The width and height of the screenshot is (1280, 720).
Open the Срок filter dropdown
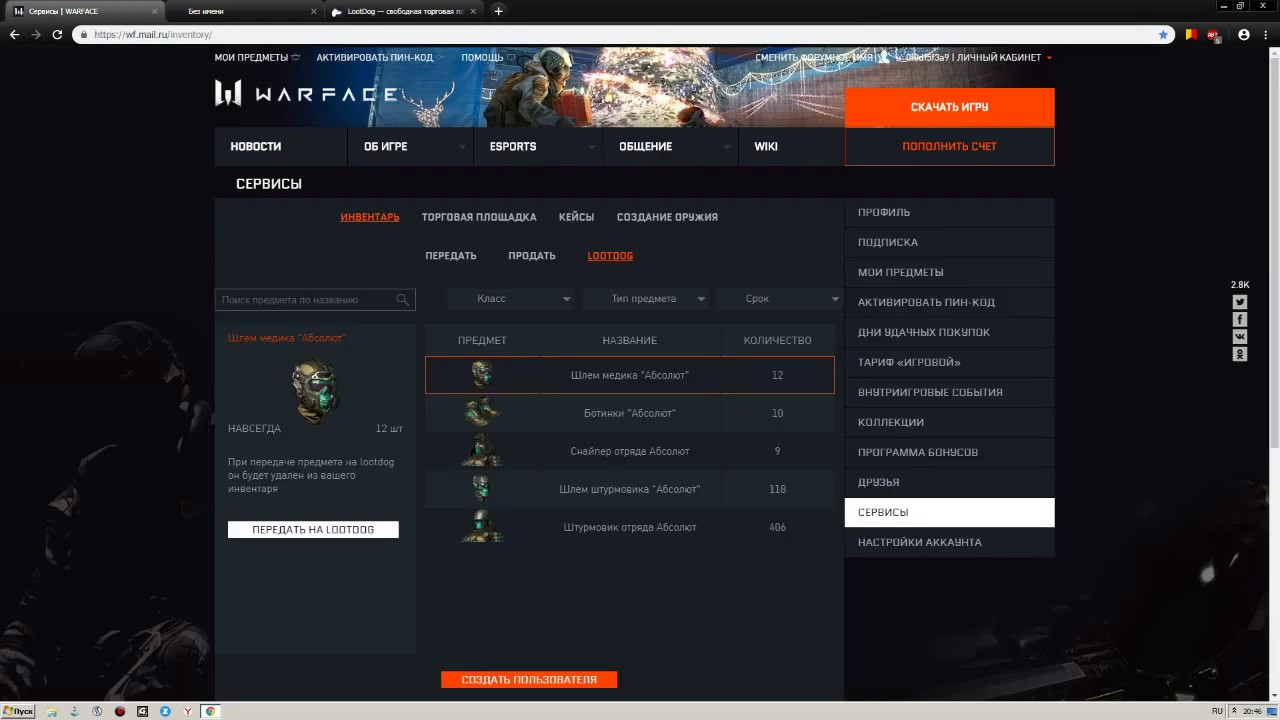(780, 299)
